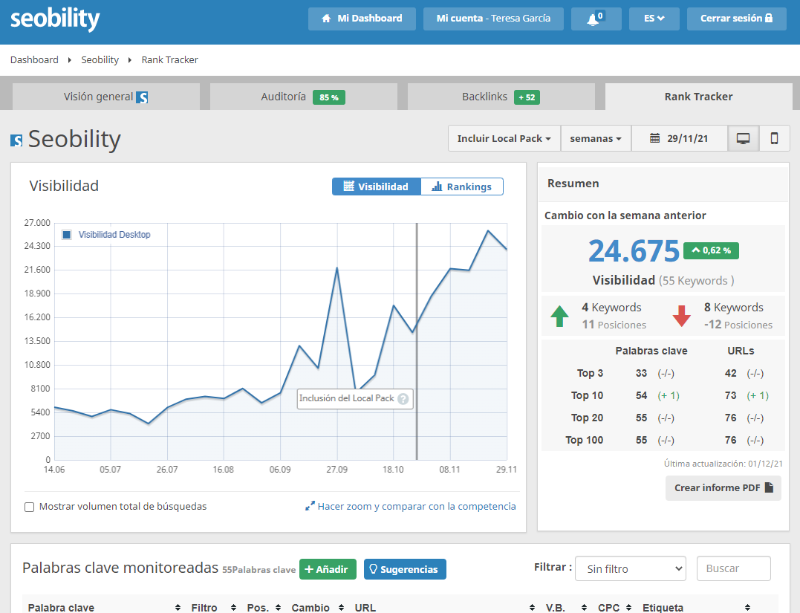Click the '4 Keywords' improved count
Viewport: 800px width, 613px height.
tap(611, 307)
